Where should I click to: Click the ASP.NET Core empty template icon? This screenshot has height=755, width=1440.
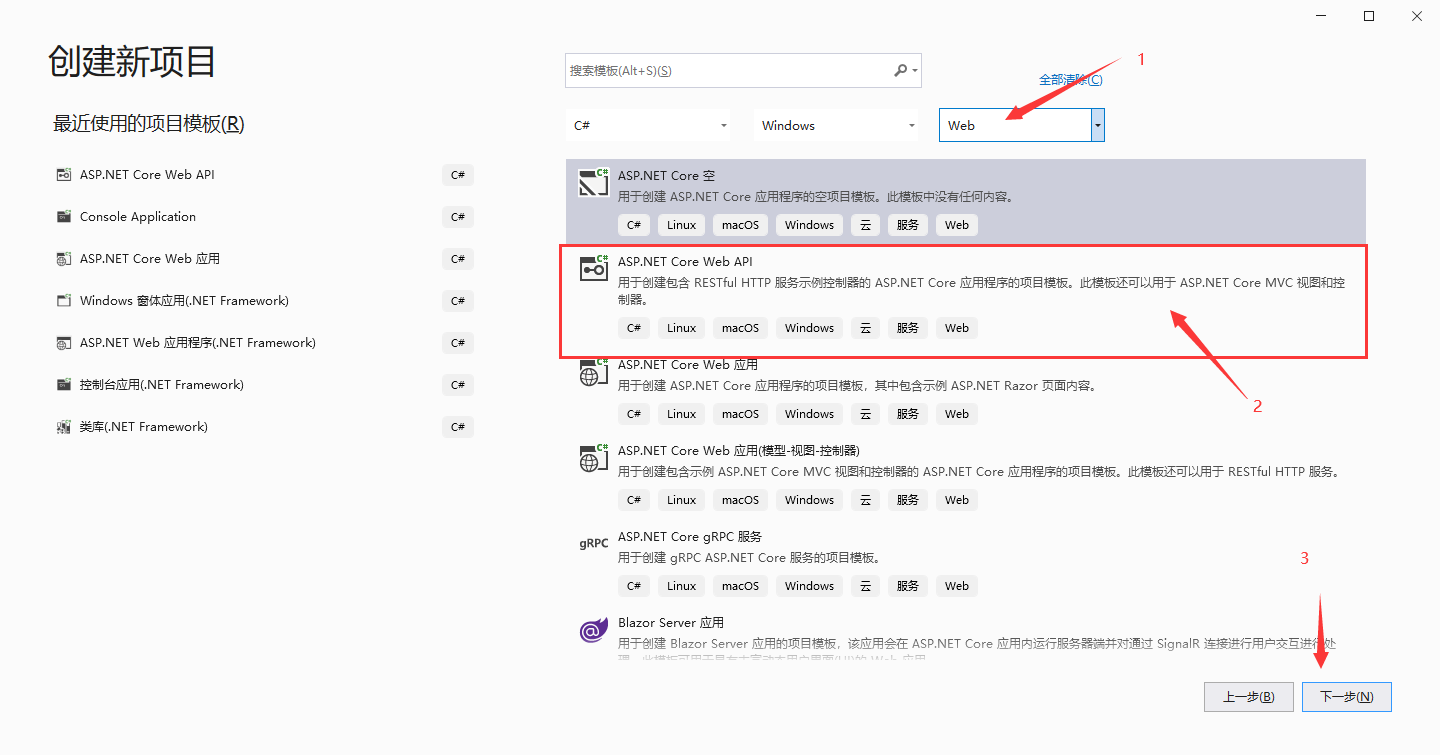click(x=594, y=182)
